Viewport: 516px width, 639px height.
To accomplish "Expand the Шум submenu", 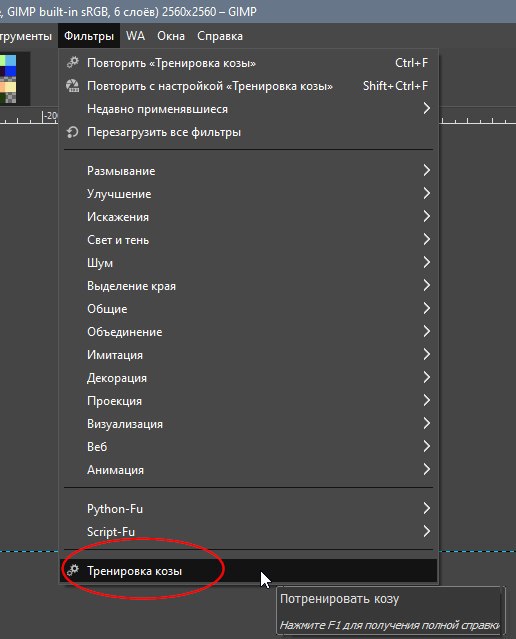I will tap(249, 263).
